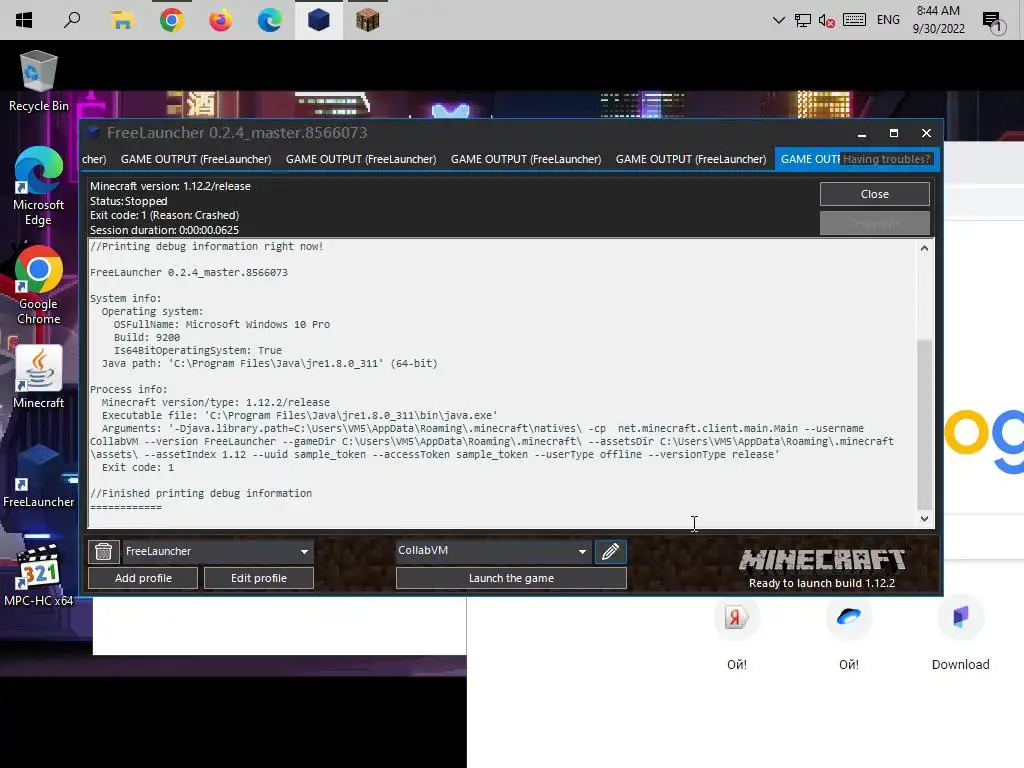Open the network status tray icon

(x=803, y=20)
